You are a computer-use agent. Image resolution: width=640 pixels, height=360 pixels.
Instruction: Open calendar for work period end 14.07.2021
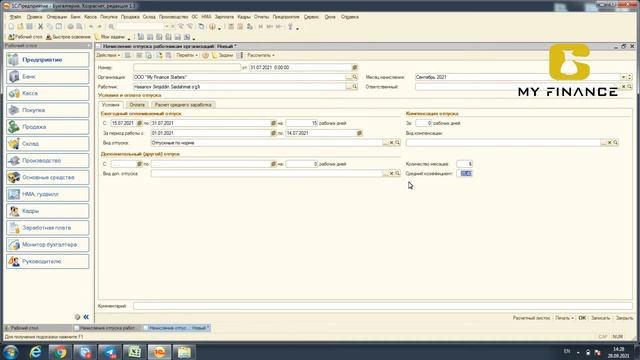pyautogui.click(x=359, y=133)
